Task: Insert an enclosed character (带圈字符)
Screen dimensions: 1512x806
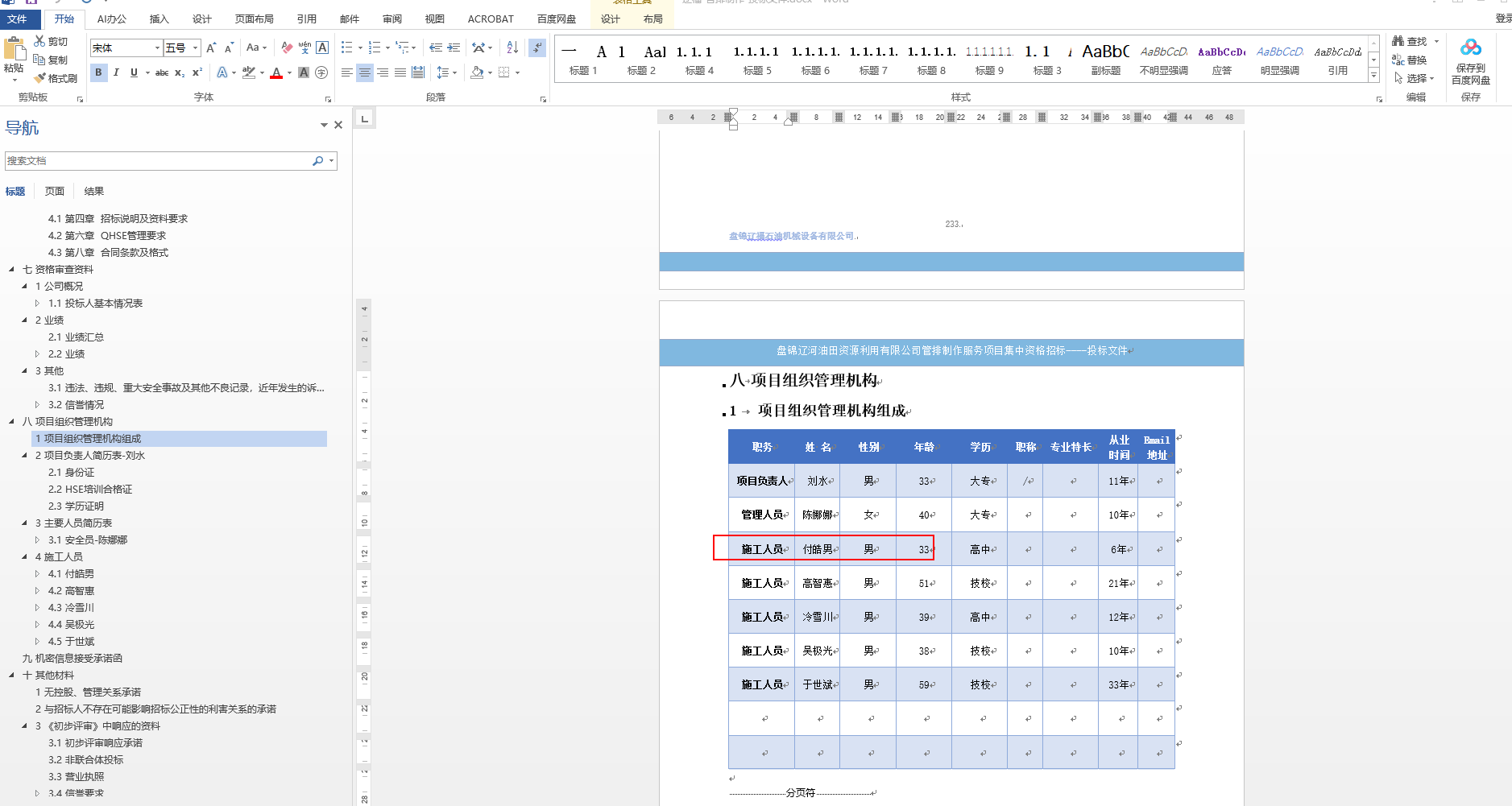Action: [321, 72]
